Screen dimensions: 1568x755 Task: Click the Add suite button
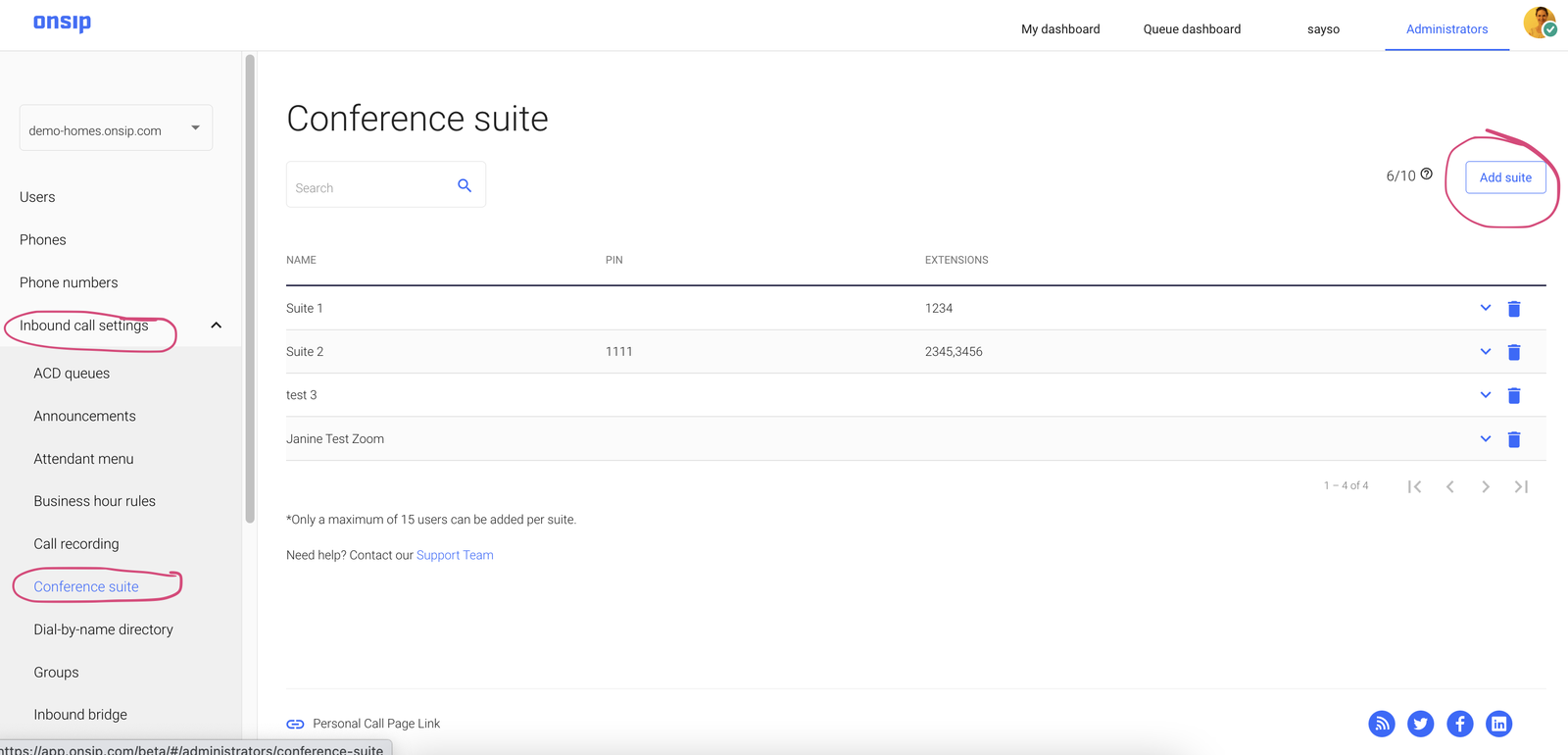click(1505, 177)
